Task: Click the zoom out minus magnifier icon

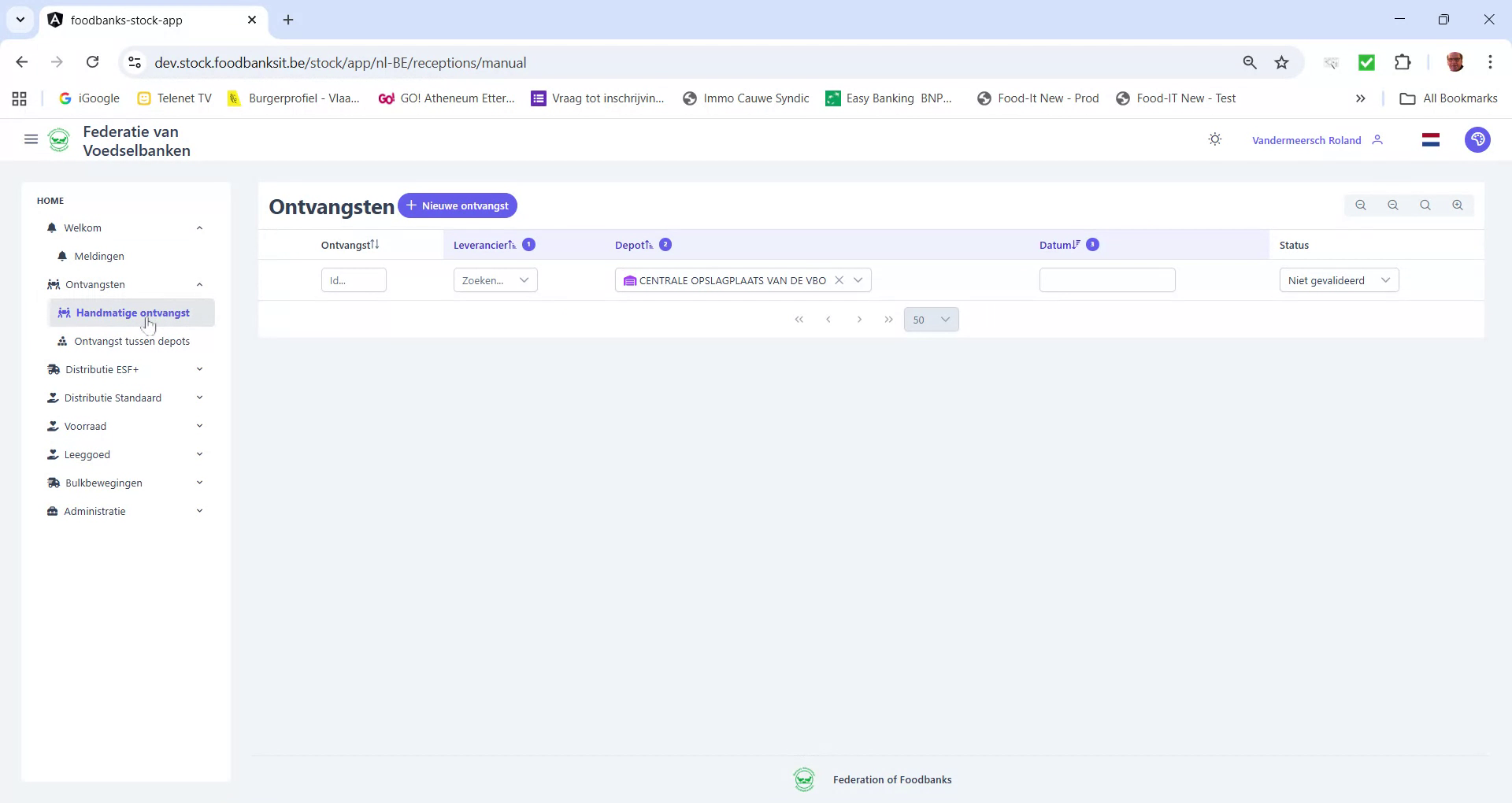Action: coord(1392,205)
